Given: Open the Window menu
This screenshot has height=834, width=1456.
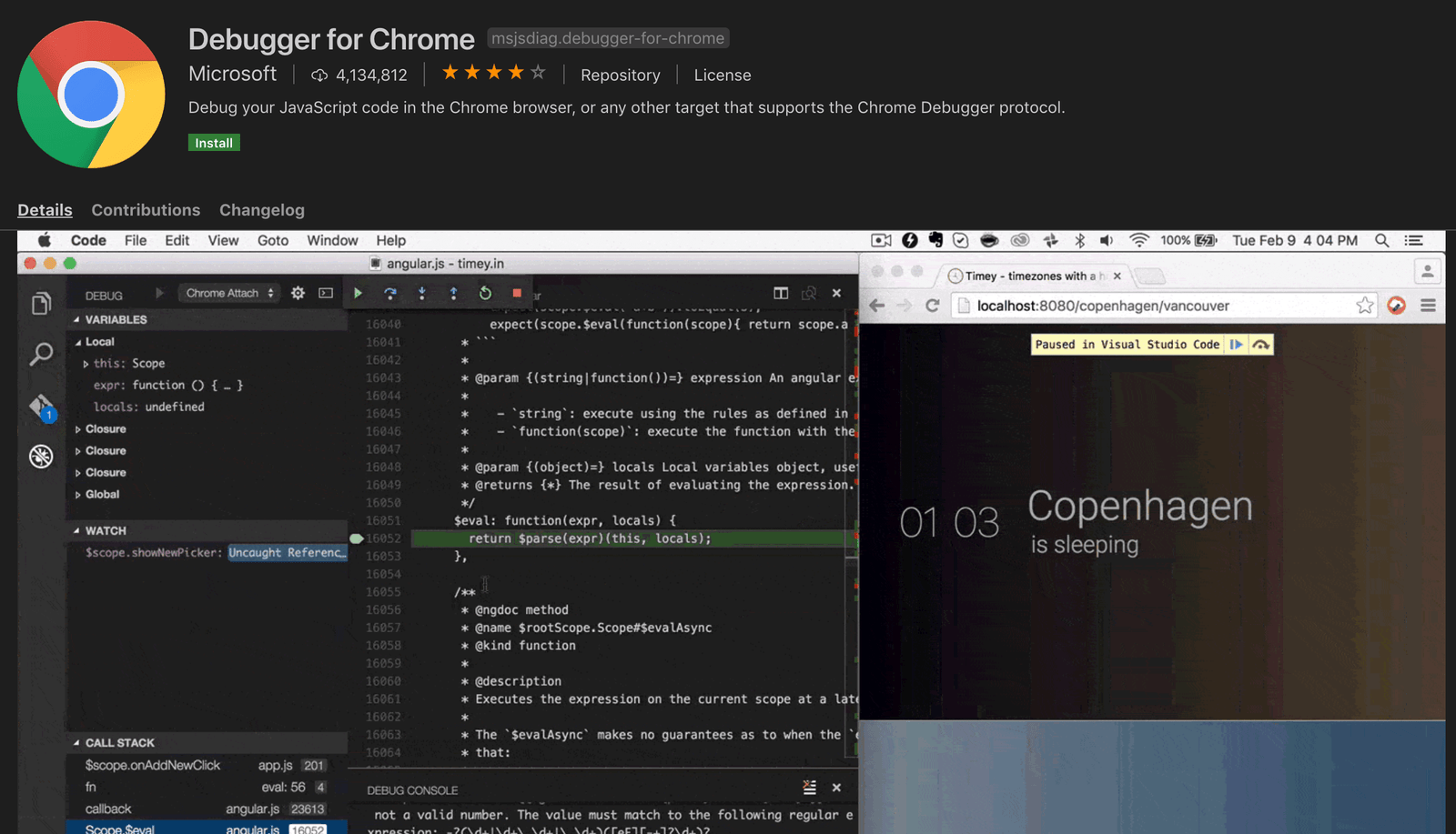Looking at the screenshot, I should click(332, 240).
